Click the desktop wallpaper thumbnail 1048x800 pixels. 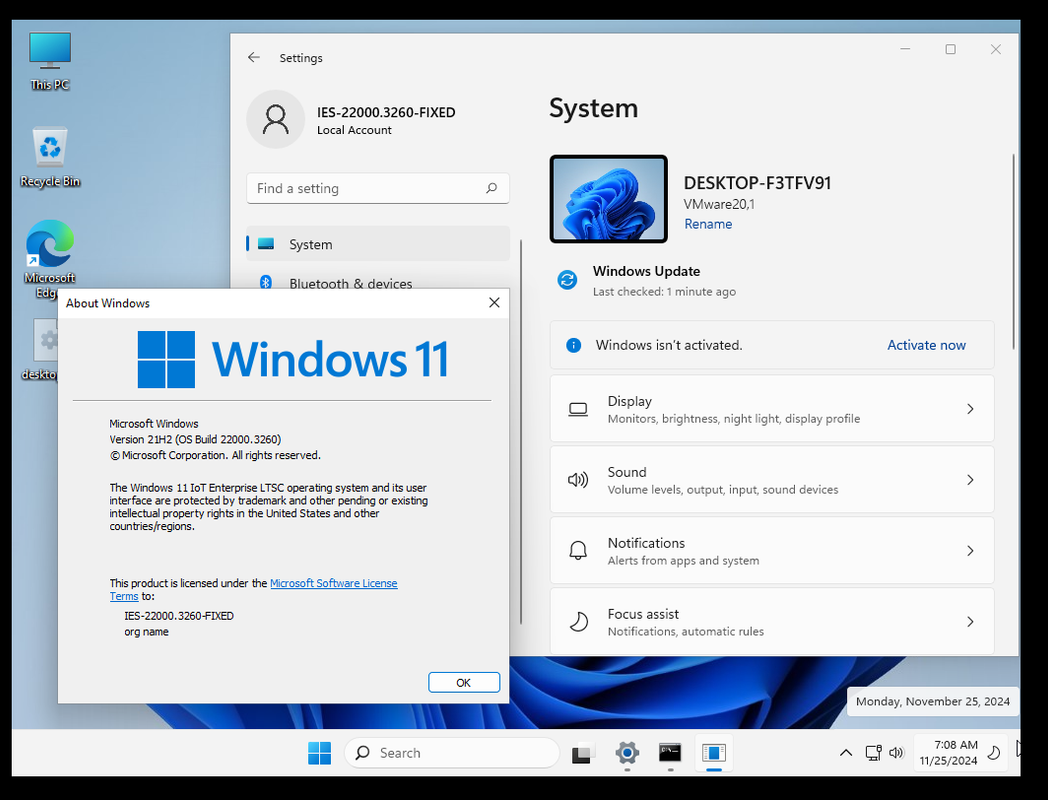(608, 199)
